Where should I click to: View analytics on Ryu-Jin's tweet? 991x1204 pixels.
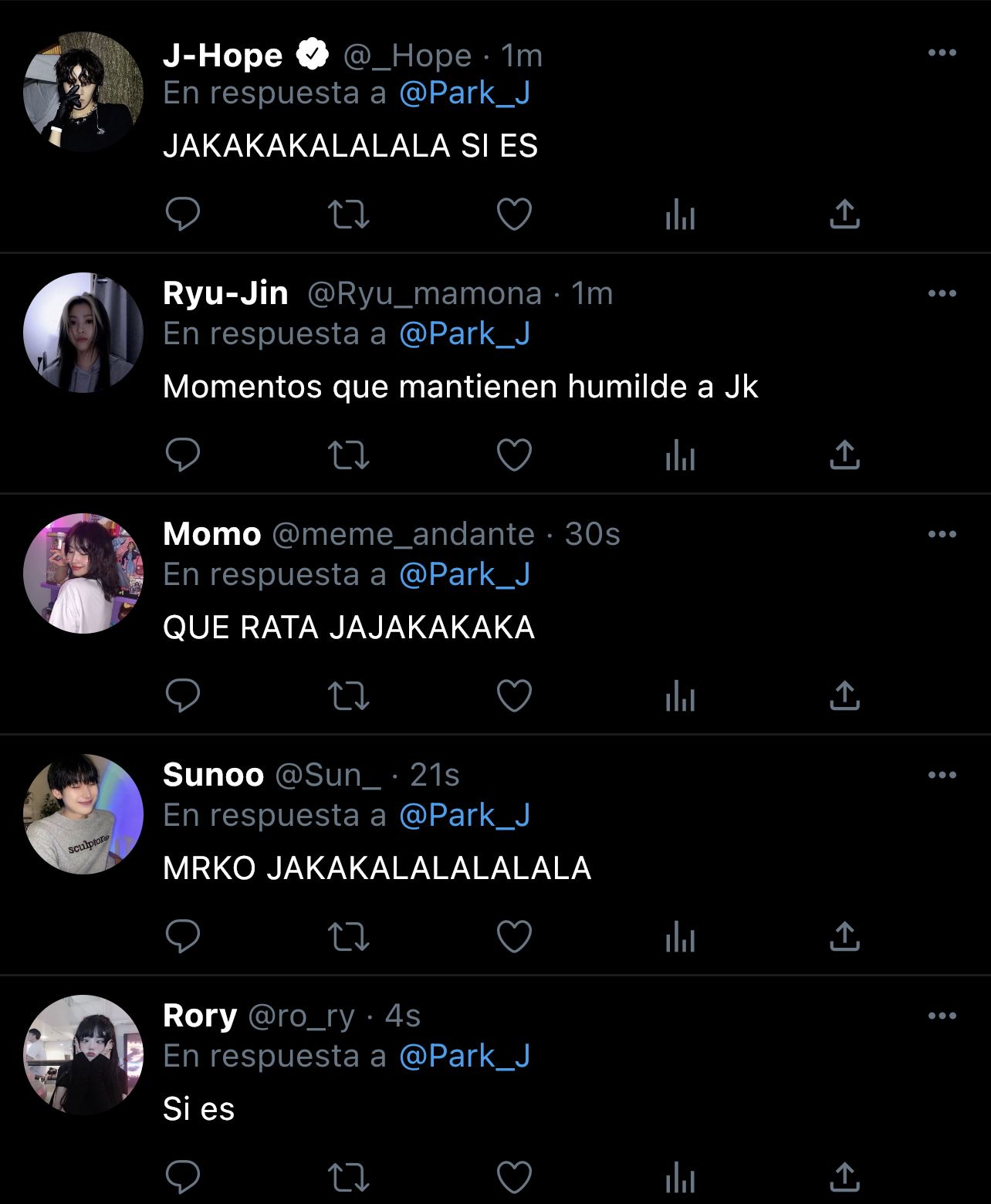[680, 455]
